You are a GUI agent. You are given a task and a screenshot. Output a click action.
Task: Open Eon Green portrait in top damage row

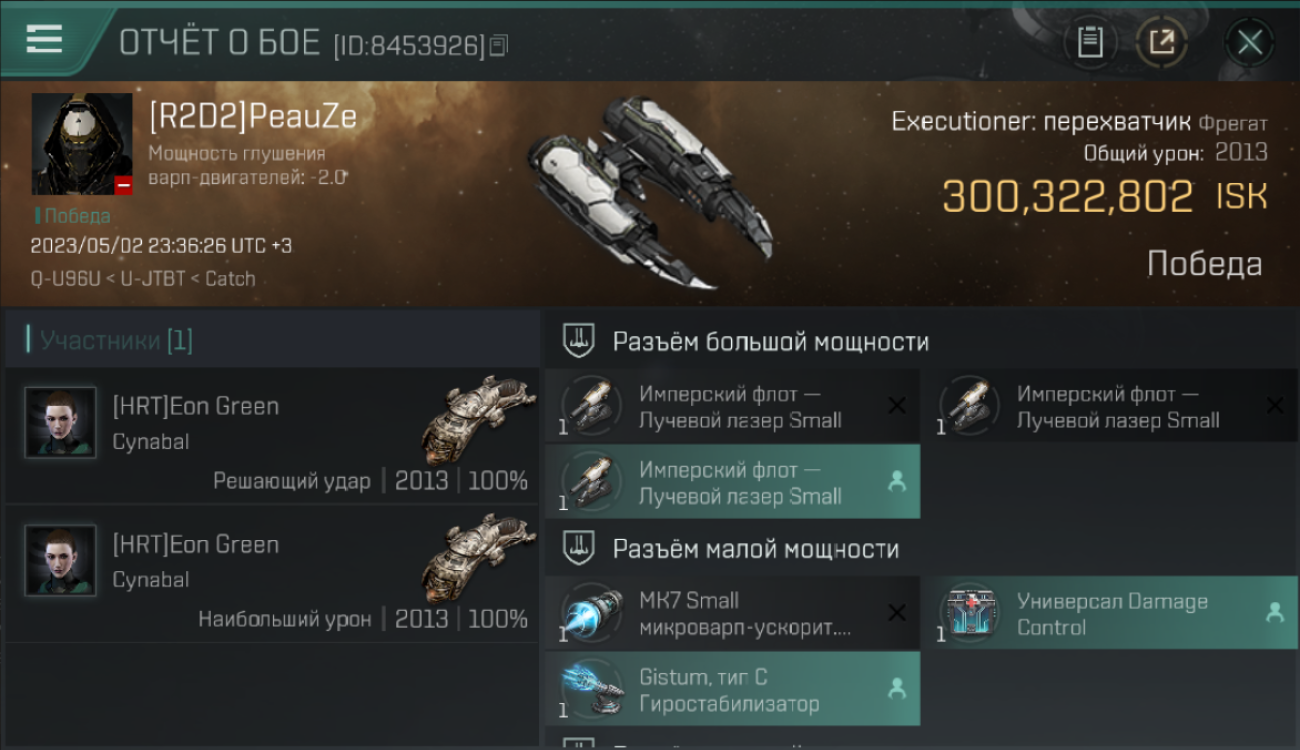point(60,560)
